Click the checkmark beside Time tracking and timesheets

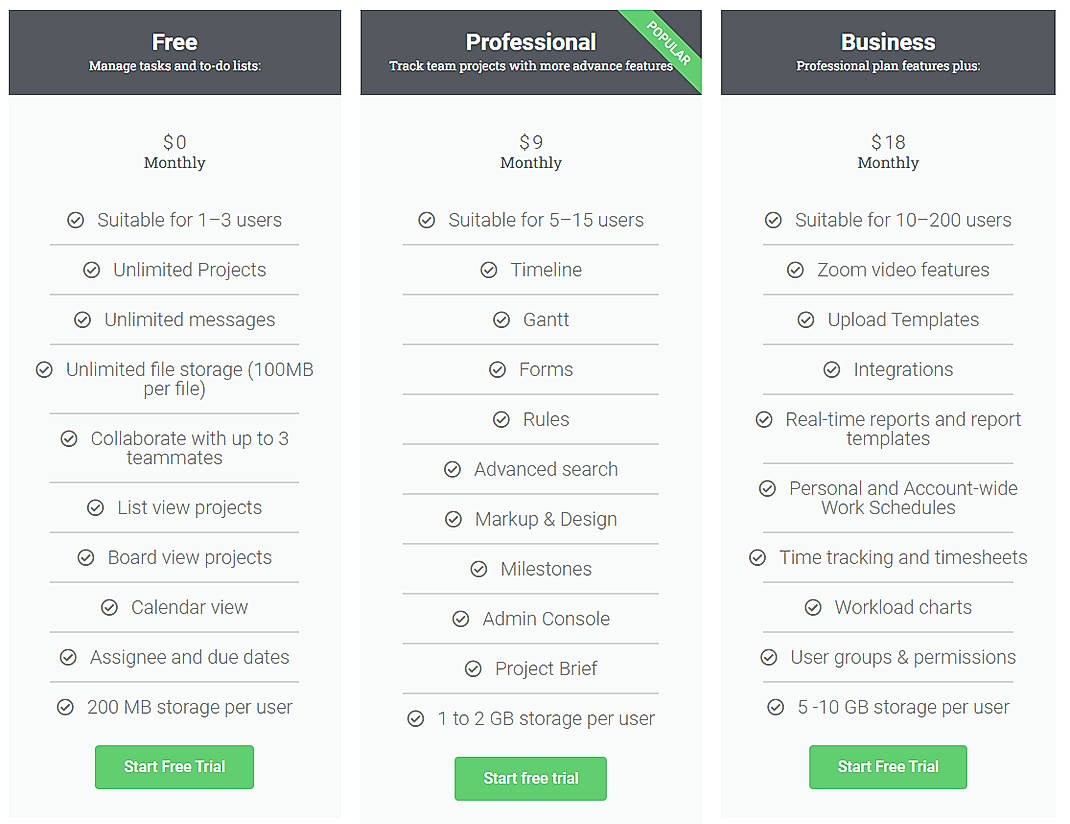(x=757, y=557)
